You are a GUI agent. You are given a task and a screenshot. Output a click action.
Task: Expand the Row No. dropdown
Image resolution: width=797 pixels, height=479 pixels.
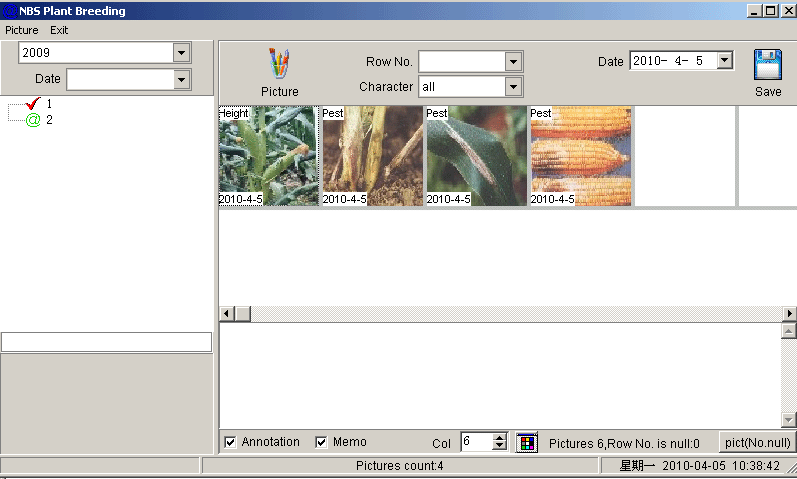[513, 62]
